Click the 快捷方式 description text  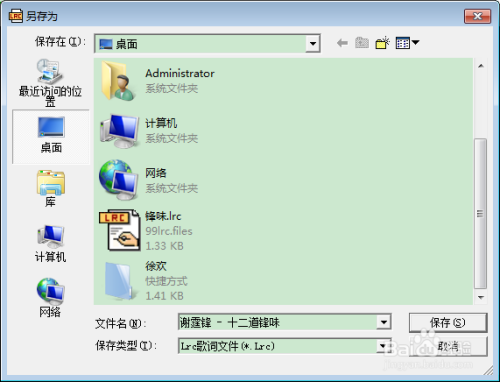click(166, 281)
